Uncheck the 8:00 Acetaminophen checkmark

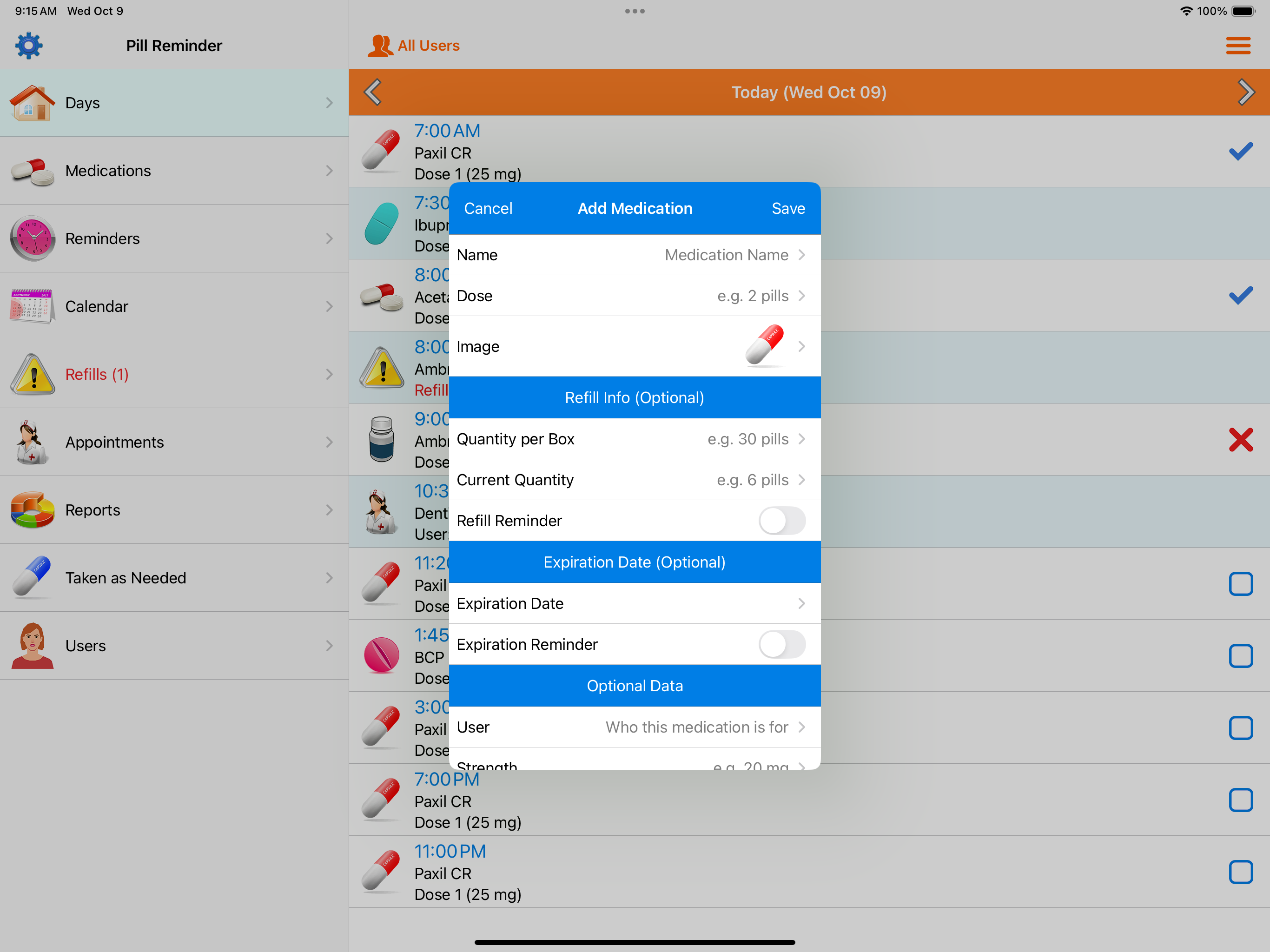(x=1240, y=295)
